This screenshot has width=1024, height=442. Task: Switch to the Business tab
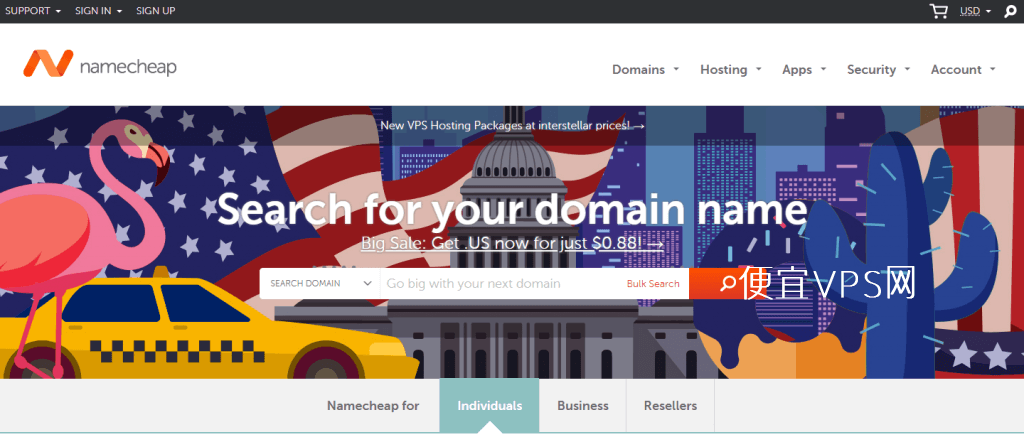(583, 405)
